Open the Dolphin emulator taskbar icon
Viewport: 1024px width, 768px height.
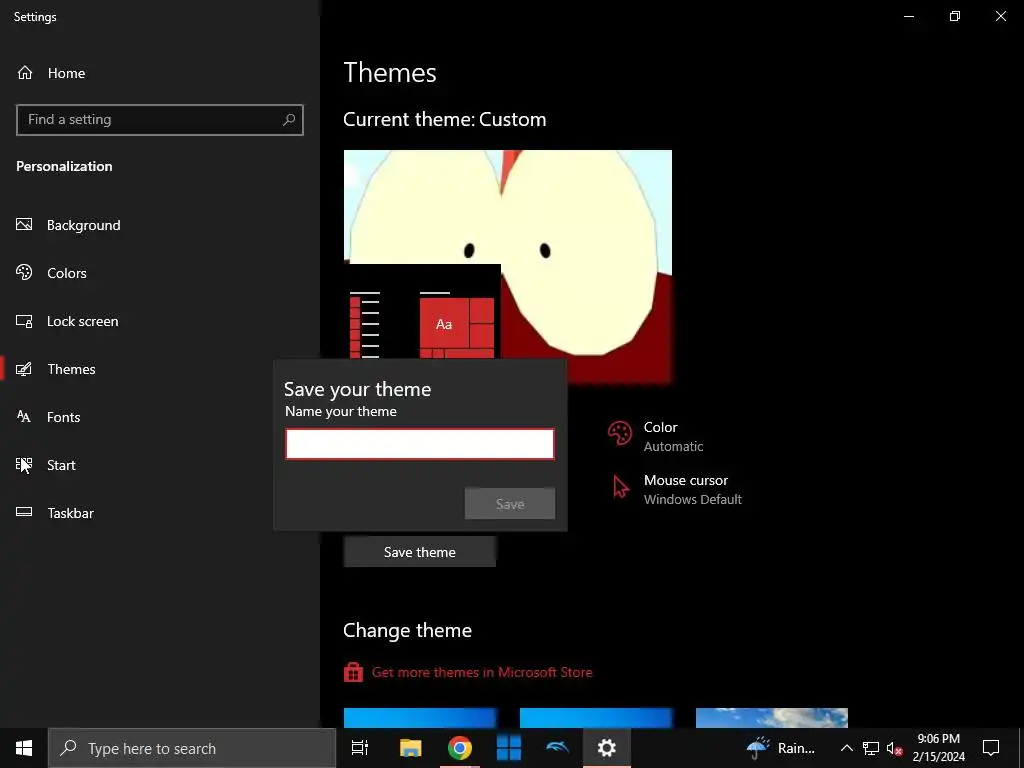pos(558,748)
